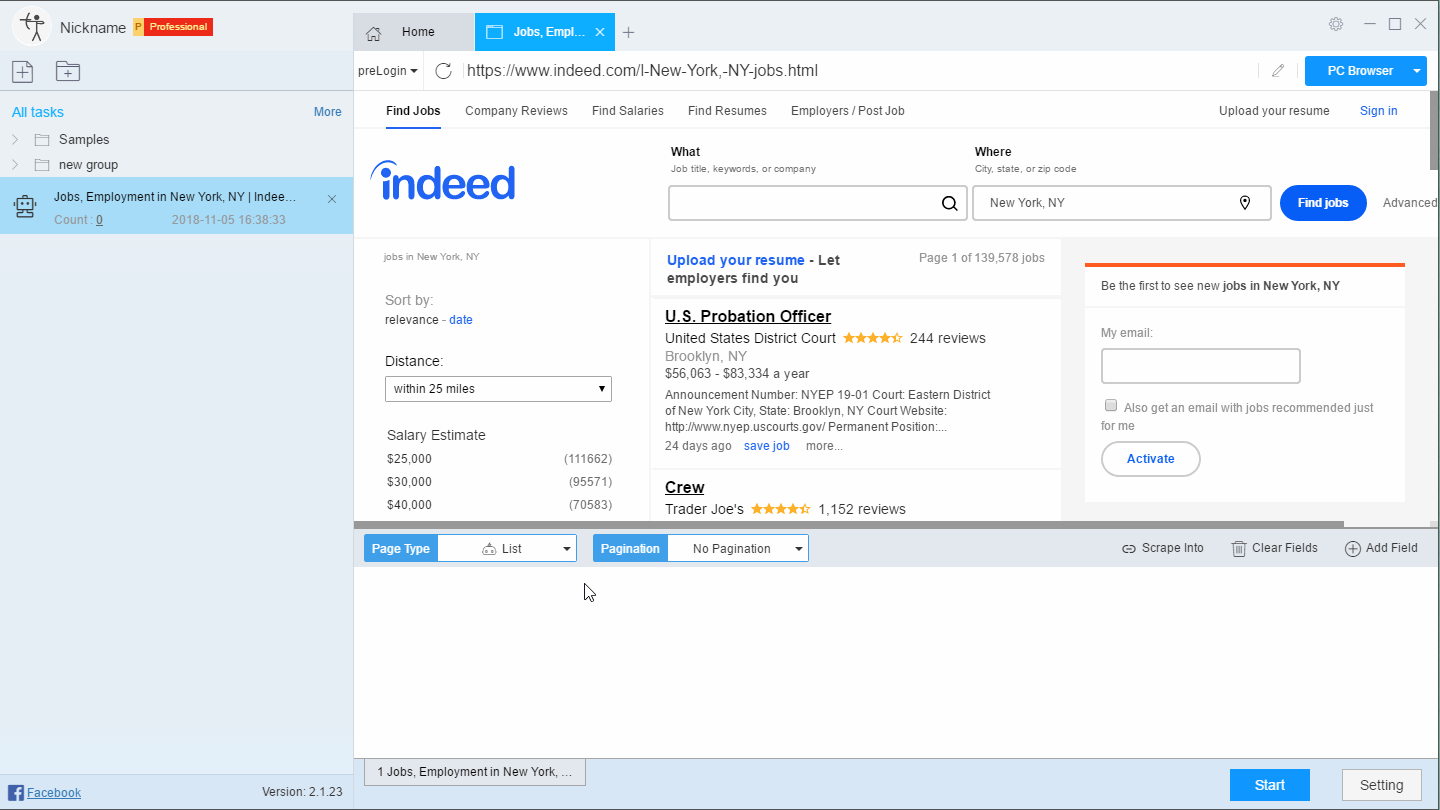Filter by $30,000 salary estimate
1440x810 pixels.
[x=409, y=482]
